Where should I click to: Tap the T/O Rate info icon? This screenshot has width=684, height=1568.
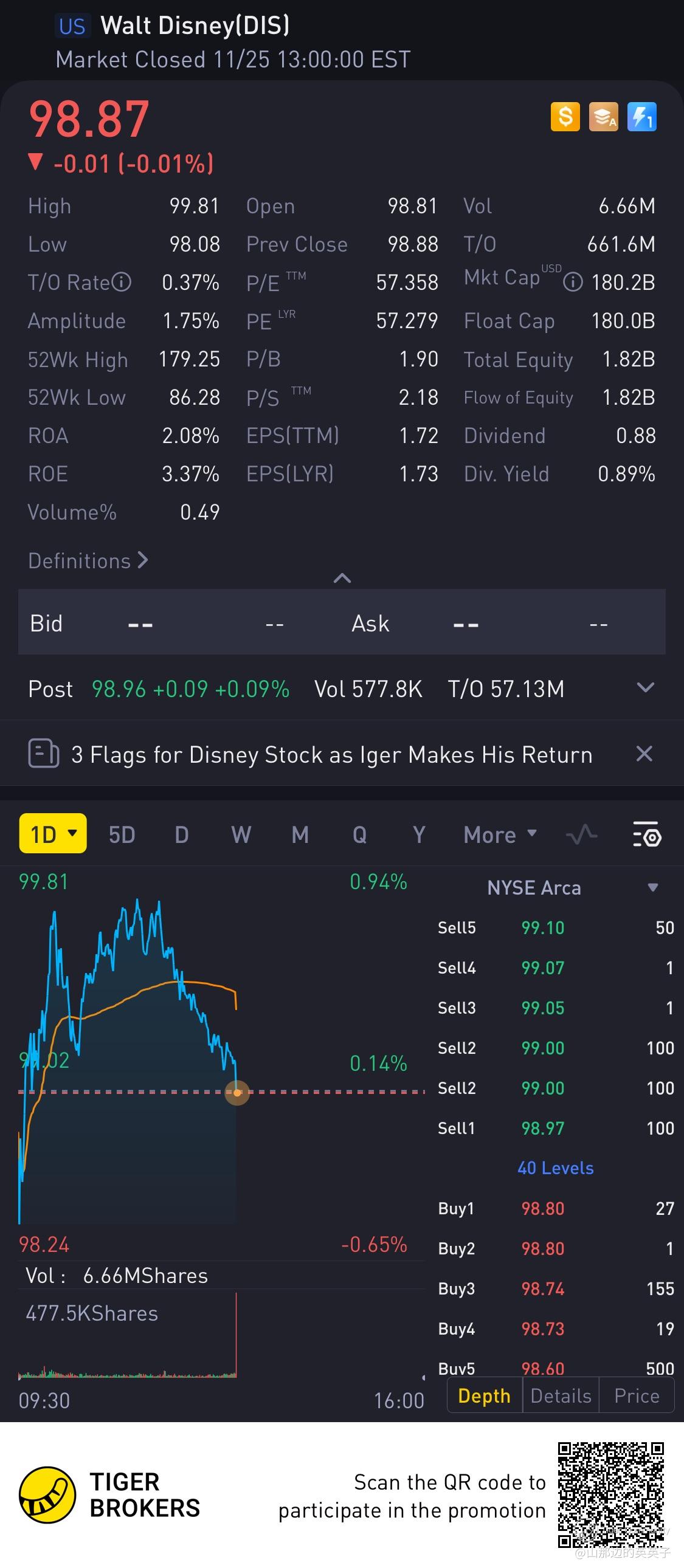pos(122,283)
